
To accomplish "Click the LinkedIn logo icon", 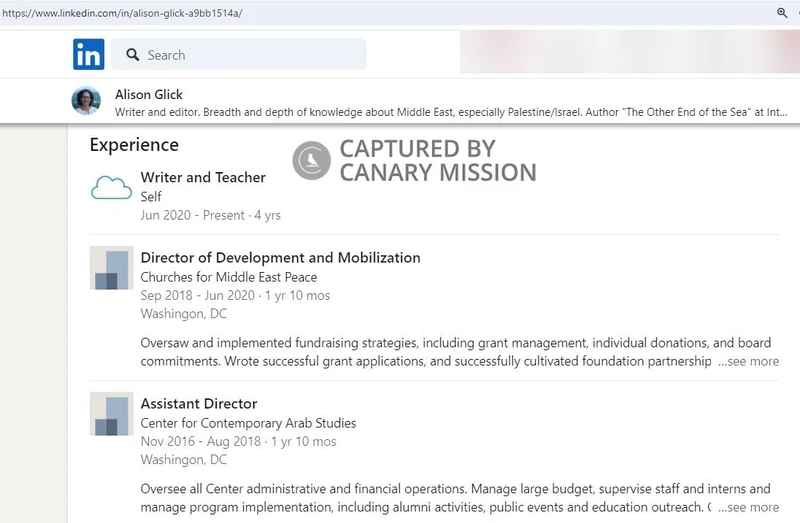I will tap(88, 54).
